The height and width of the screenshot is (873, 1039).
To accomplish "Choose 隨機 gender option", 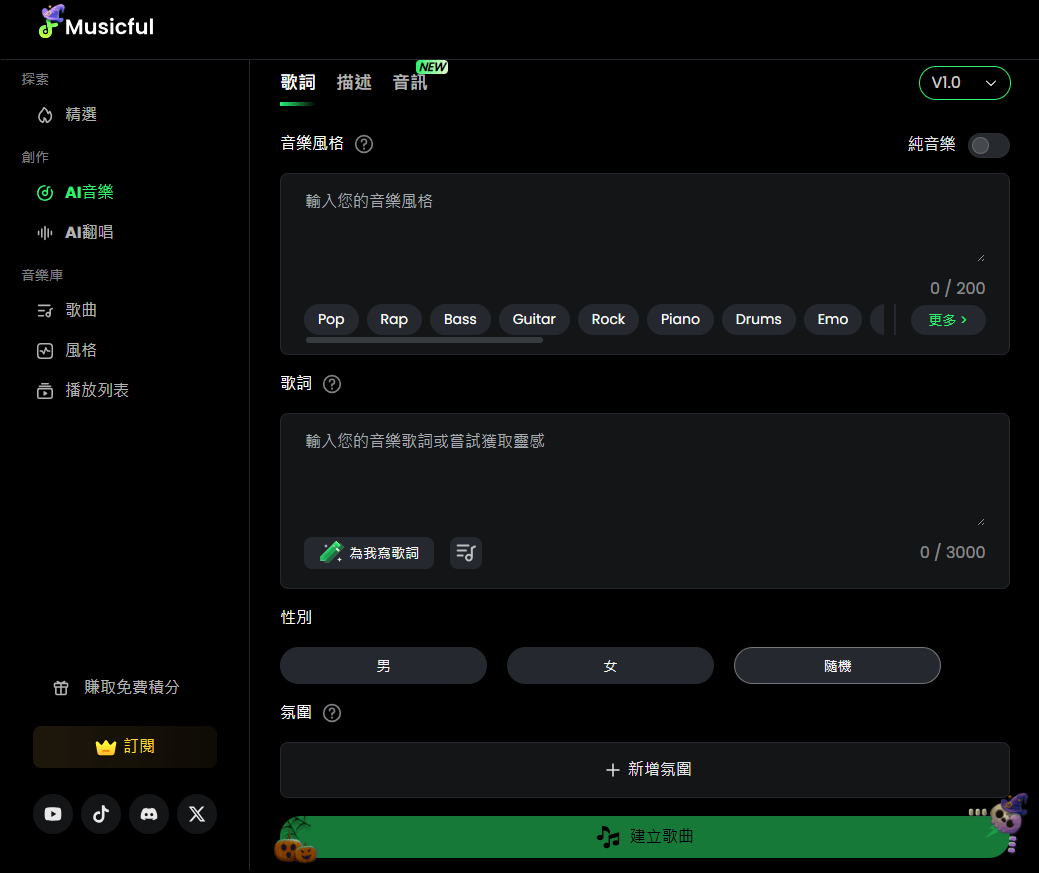I will click(837, 665).
